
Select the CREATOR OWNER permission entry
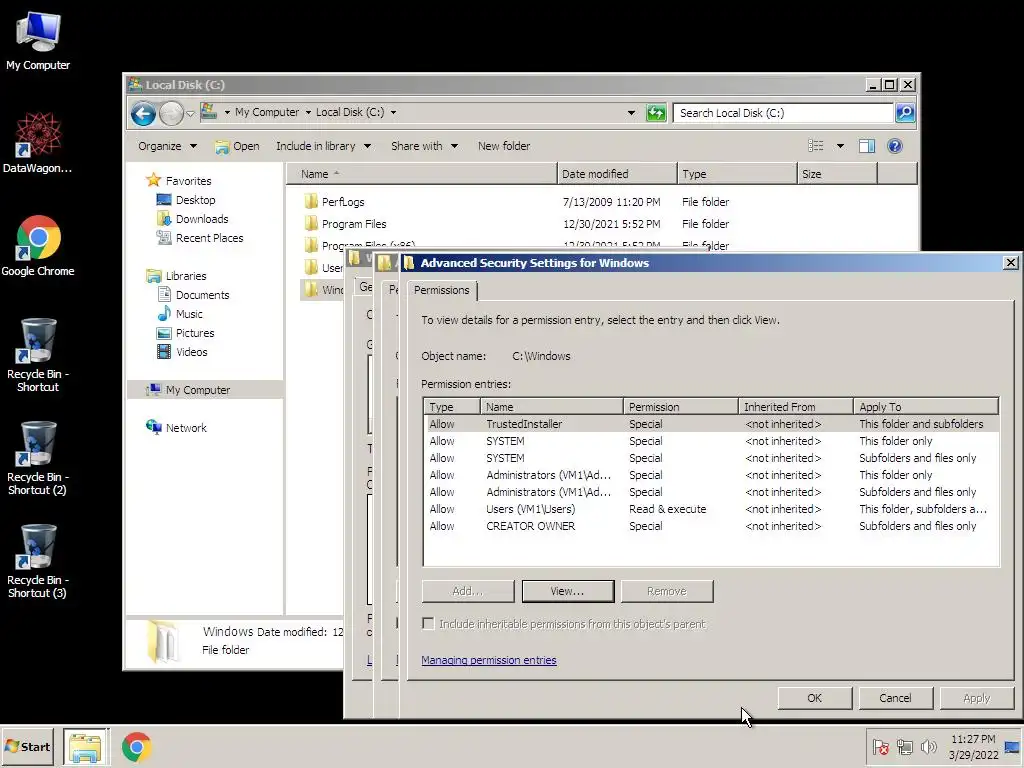point(711,526)
